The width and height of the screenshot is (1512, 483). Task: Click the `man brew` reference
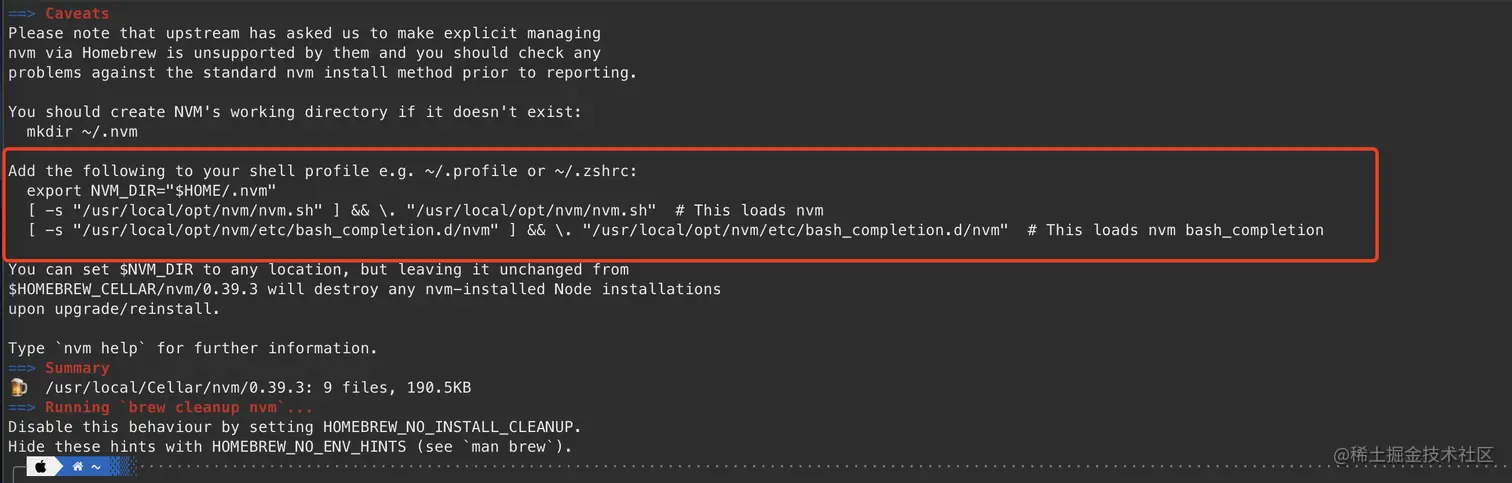[507, 447]
